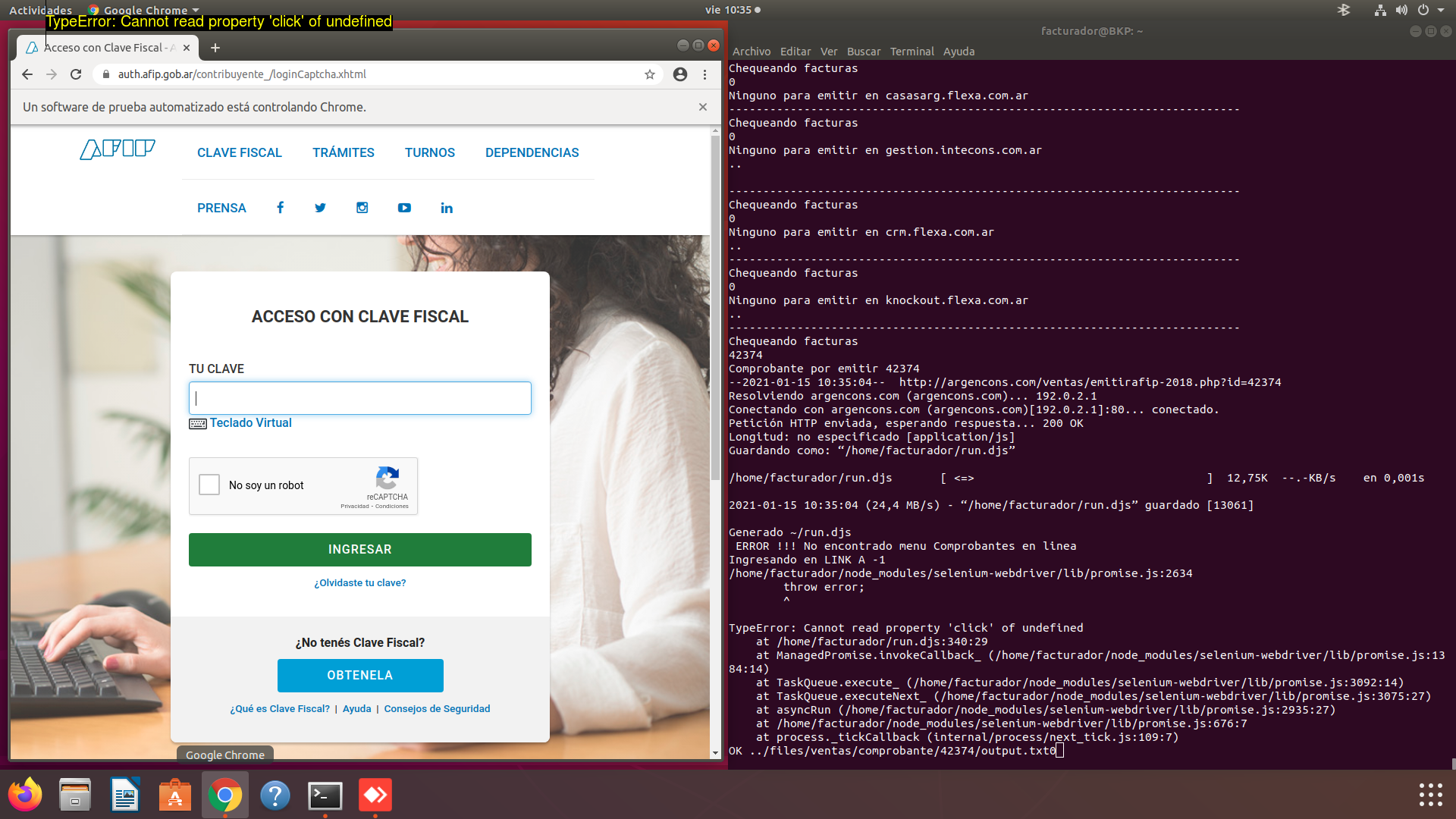1456x819 pixels.
Task: Open the ¿Olvidaste tu clave? link
Action: [x=360, y=583]
